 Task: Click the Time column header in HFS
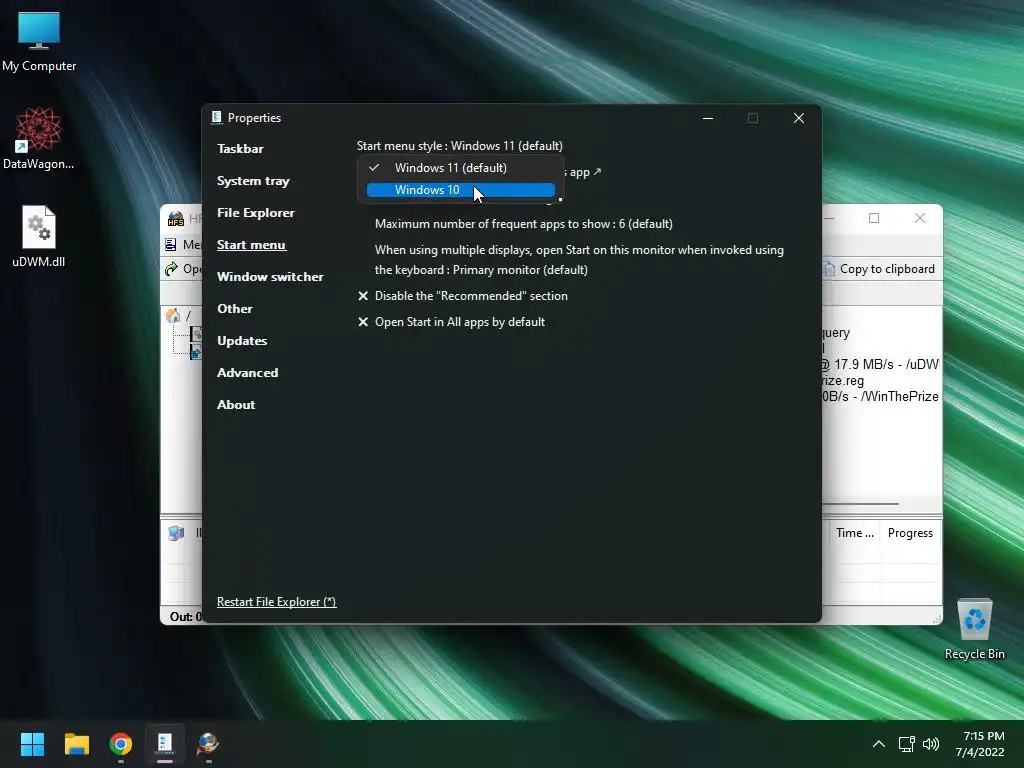(854, 534)
